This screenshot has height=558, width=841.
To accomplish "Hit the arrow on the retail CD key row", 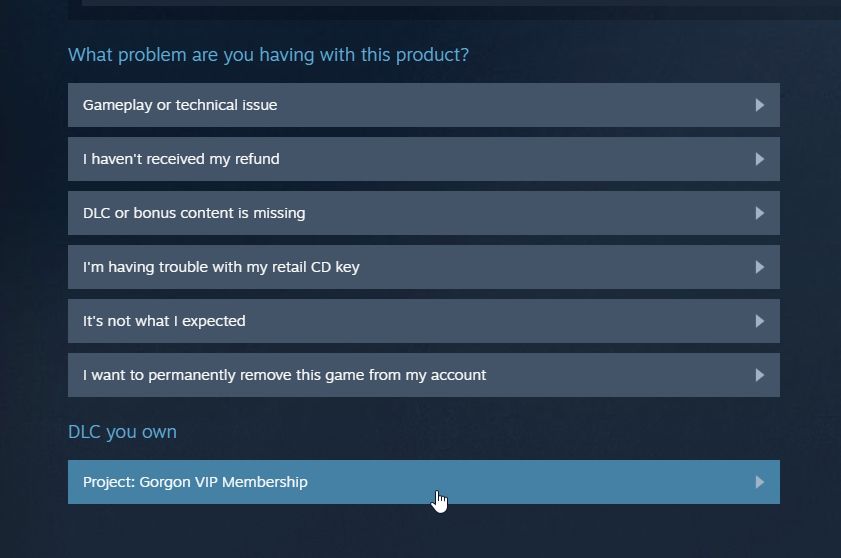I will (x=759, y=267).
